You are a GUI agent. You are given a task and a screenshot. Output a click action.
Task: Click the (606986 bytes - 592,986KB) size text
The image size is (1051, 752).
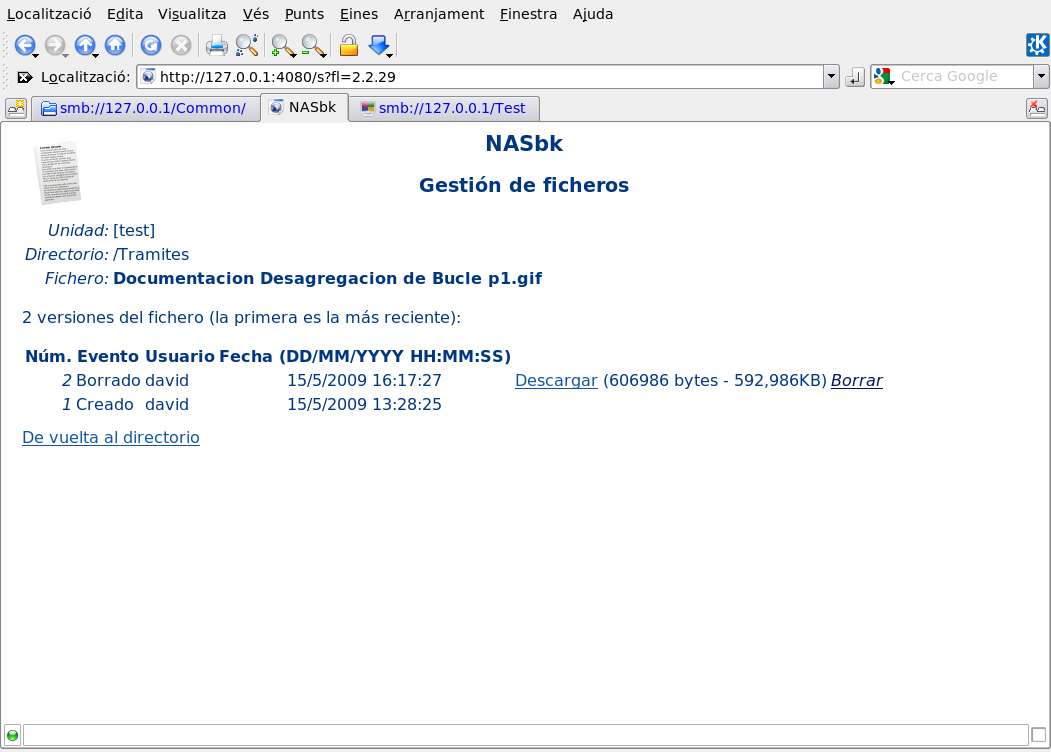715,380
